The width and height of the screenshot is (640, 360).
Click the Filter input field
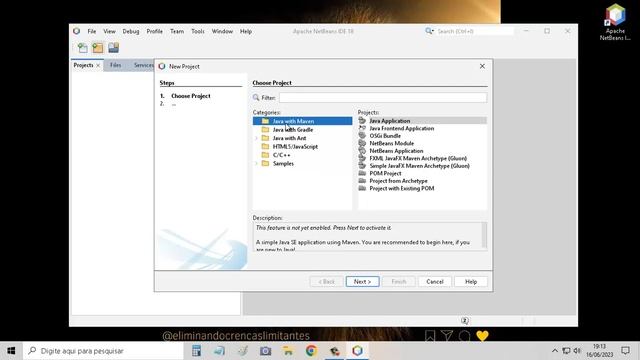(x=383, y=98)
